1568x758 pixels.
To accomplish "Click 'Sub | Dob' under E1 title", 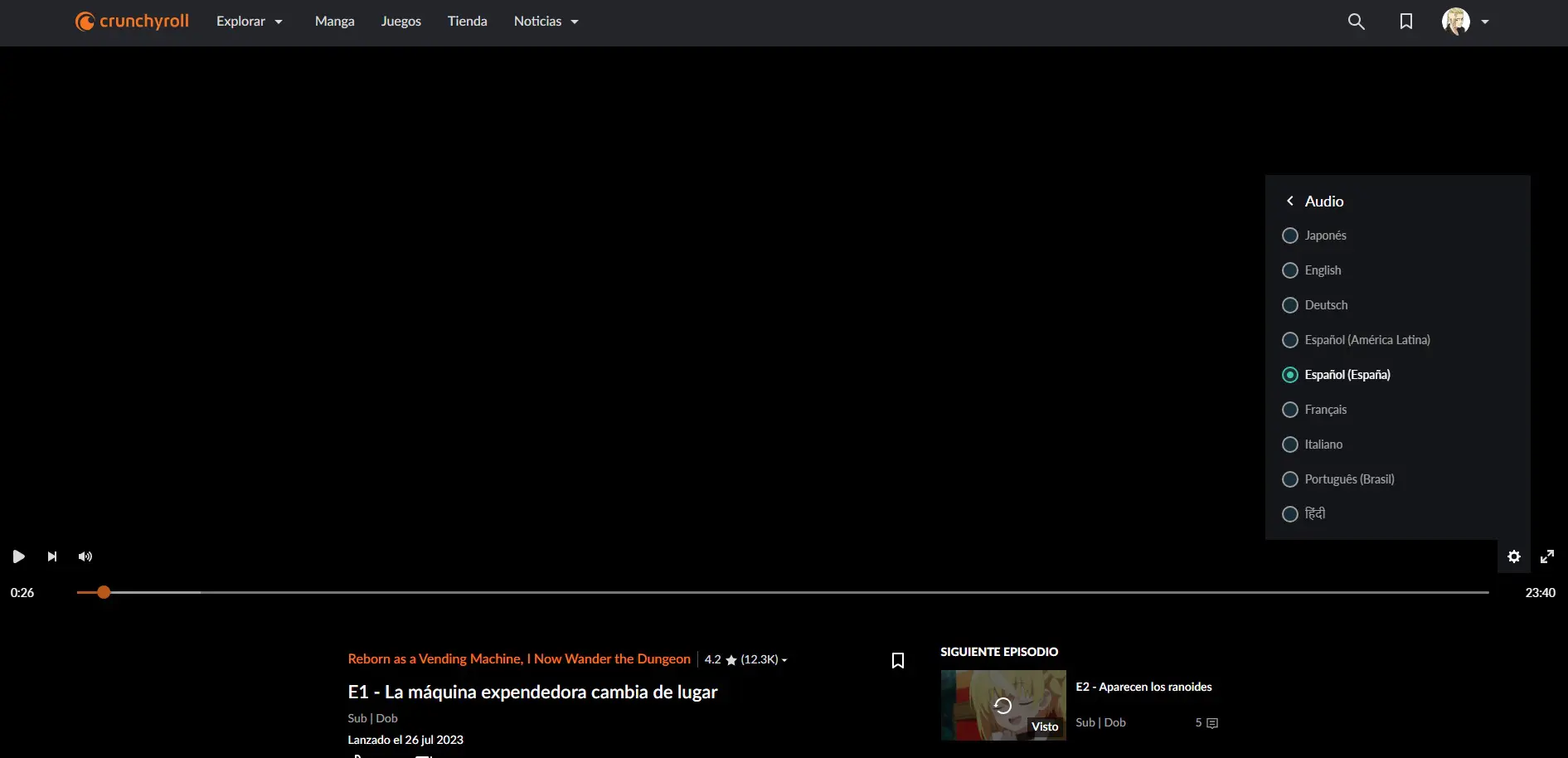I will coord(372,718).
